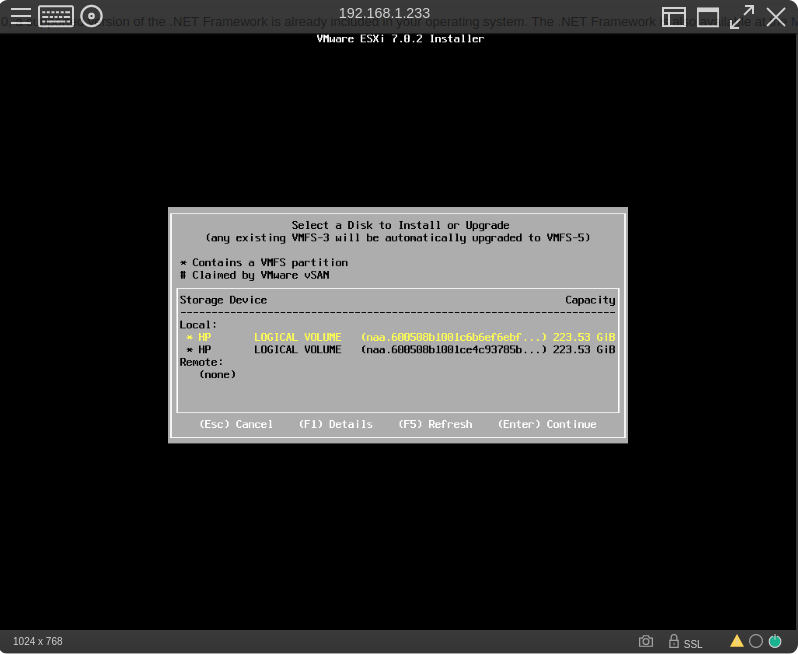Click the yellow warning triangle health indicator

[737, 641]
